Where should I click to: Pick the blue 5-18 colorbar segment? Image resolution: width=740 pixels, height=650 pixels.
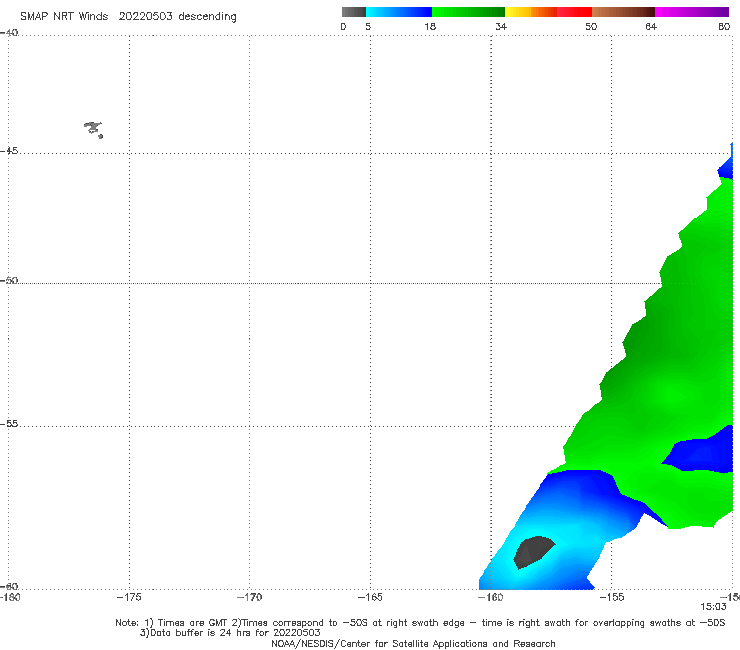pos(399,12)
